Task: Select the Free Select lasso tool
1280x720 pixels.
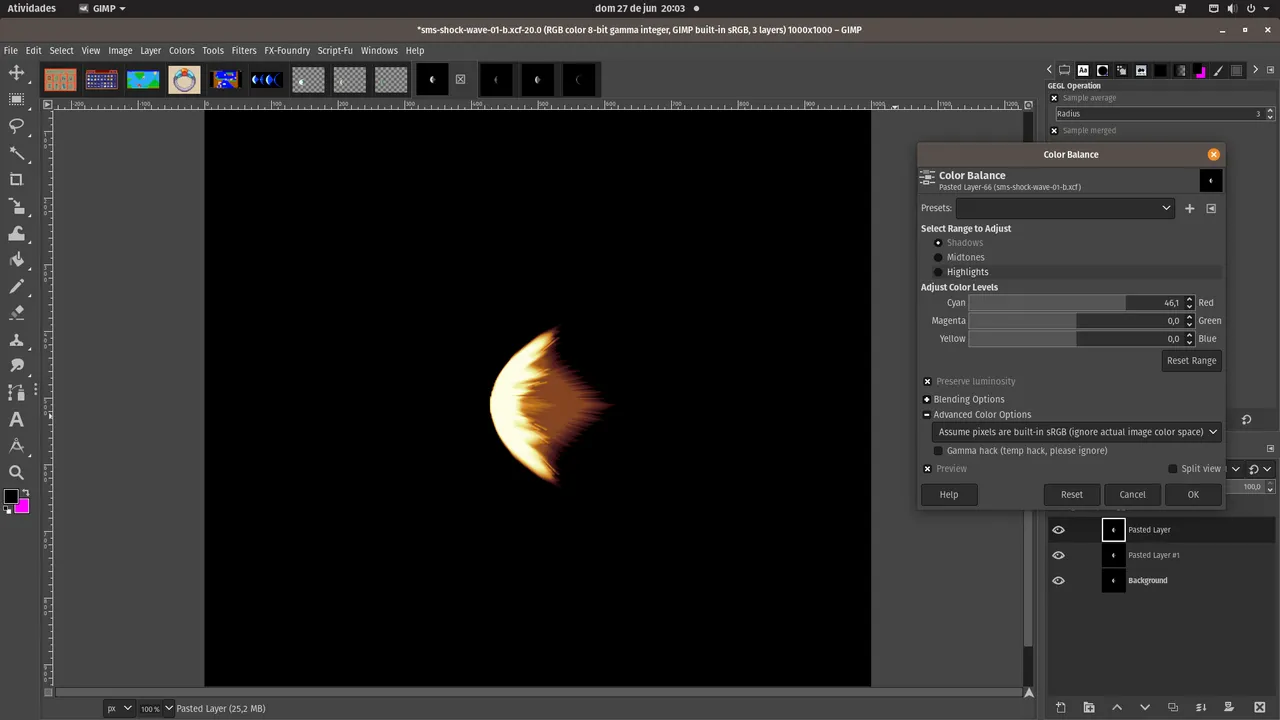Action: pyautogui.click(x=17, y=126)
